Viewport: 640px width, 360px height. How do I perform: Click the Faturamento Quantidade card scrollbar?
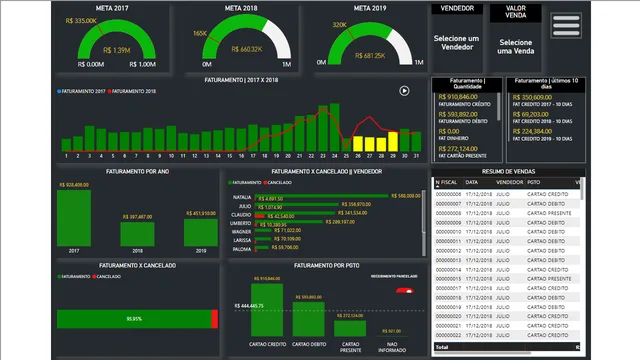coord(498,107)
